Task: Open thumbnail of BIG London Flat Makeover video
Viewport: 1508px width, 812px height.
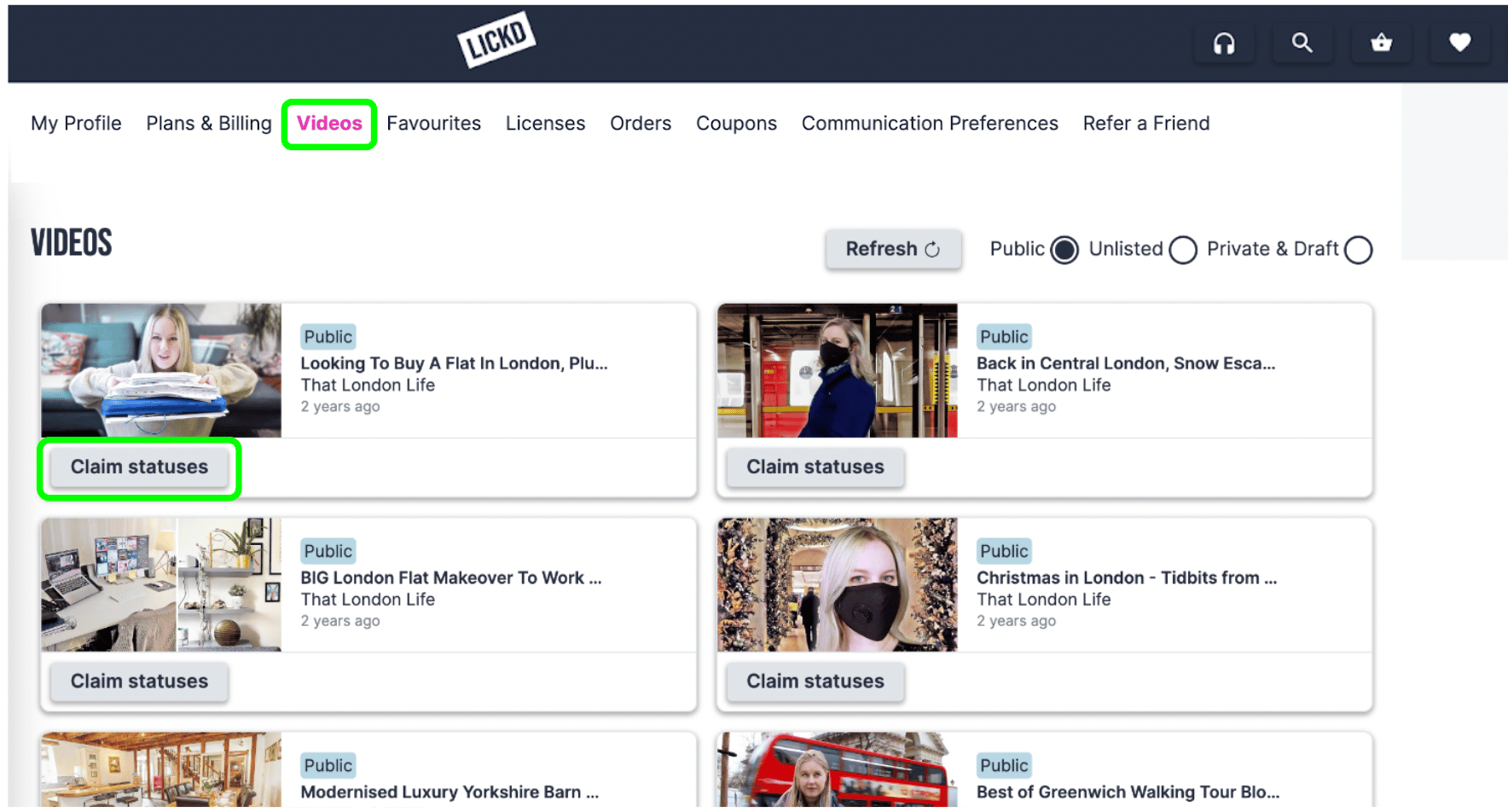Action: pyautogui.click(x=161, y=584)
